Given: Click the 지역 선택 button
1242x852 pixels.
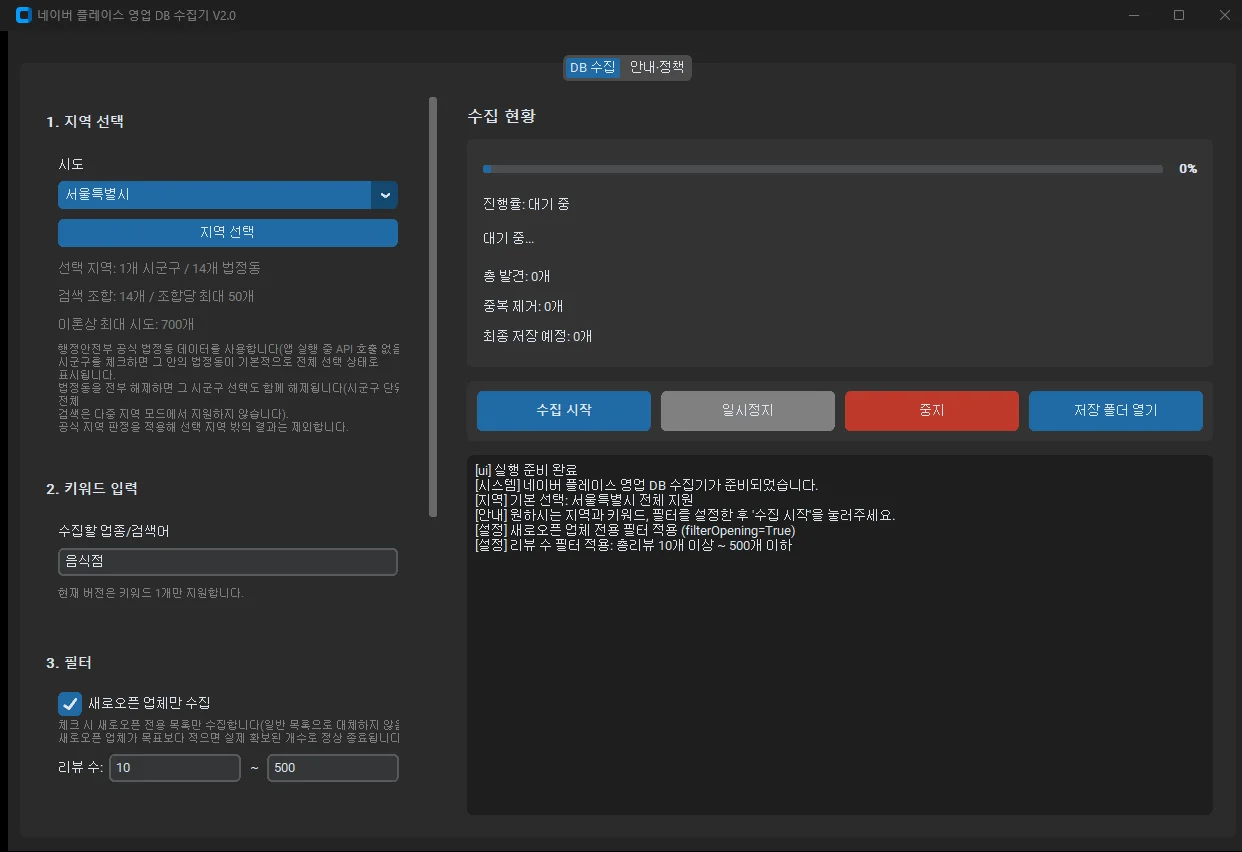Looking at the screenshot, I should click(228, 232).
